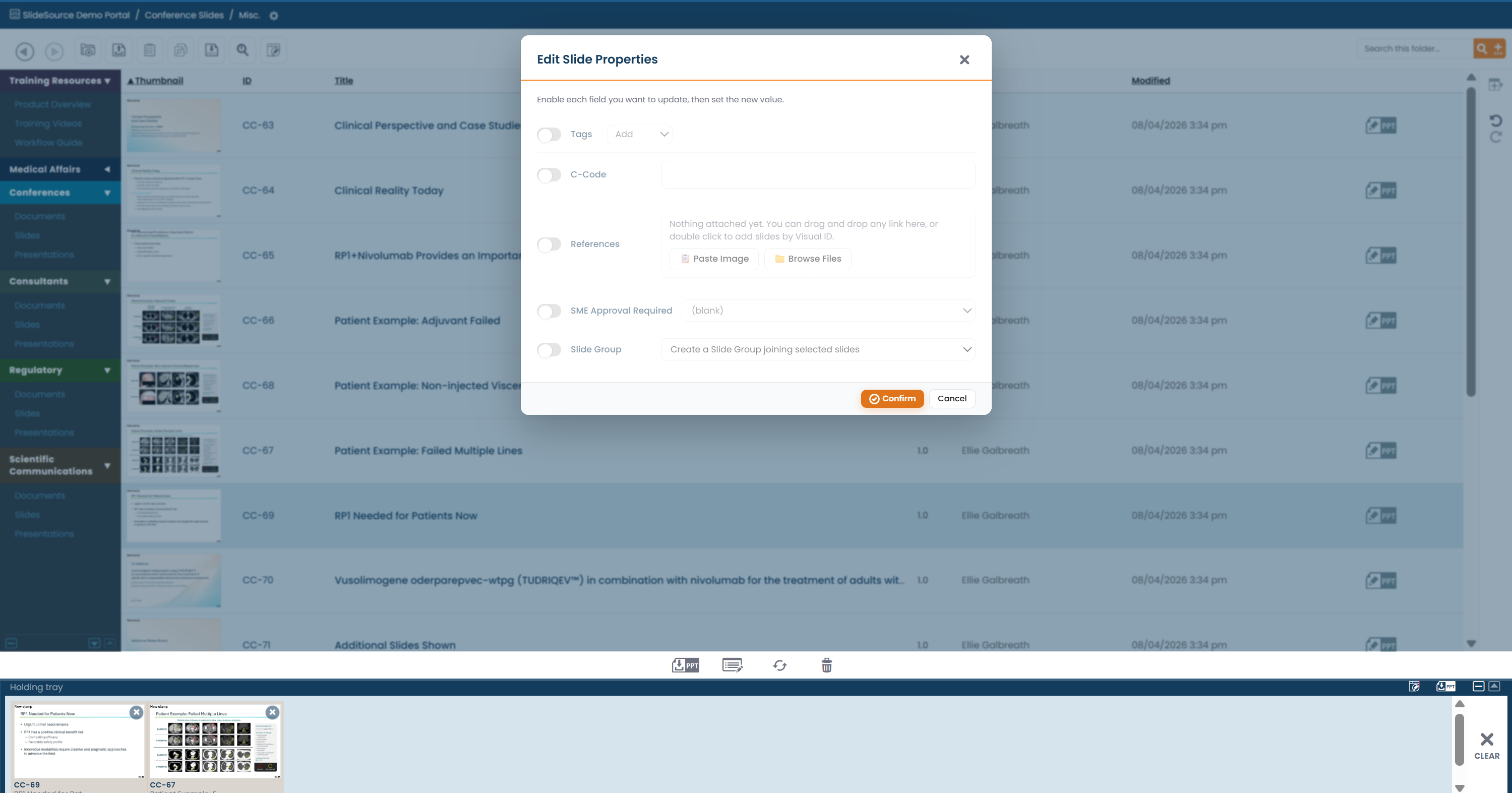Open Workflow Guide in sidebar
This screenshot has height=793, width=1512.
click(x=49, y=143)
